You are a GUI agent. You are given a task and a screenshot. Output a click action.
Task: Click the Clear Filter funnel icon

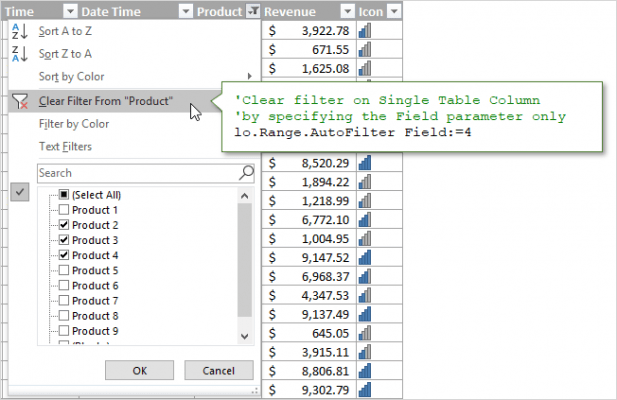(x=21, y=101)
